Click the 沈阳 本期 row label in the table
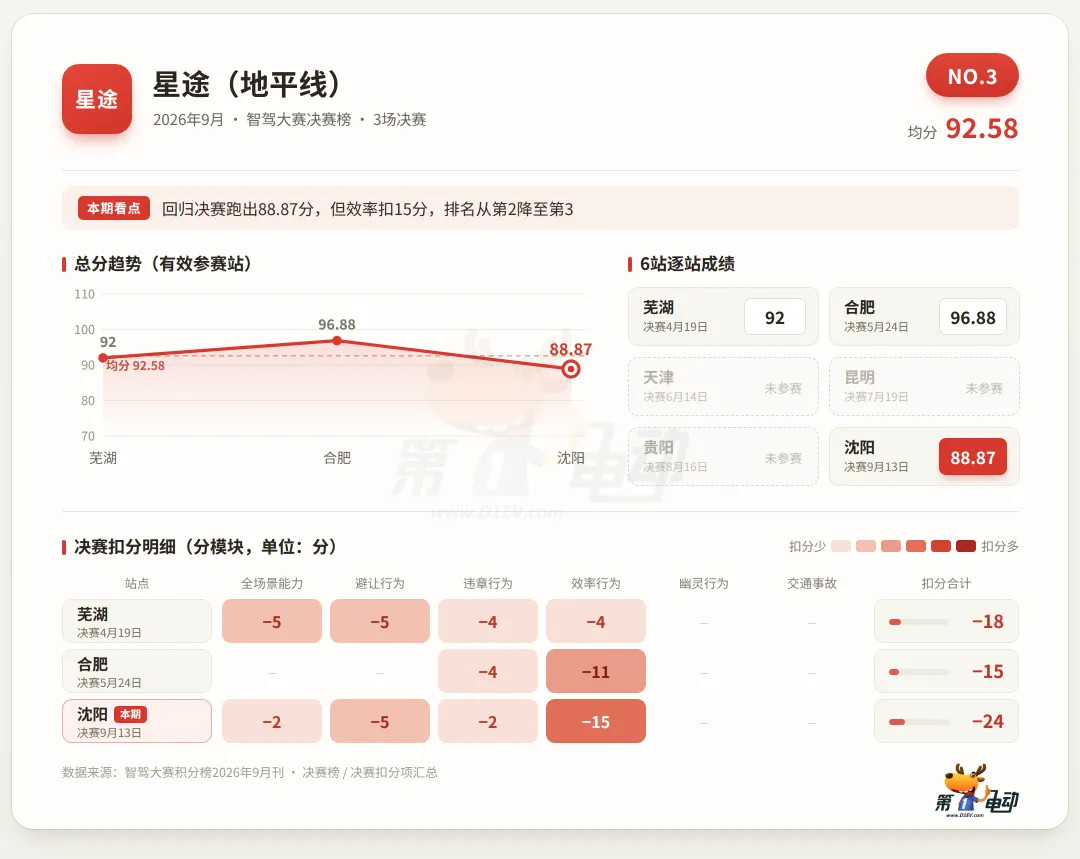 click(x=137, y=721)
